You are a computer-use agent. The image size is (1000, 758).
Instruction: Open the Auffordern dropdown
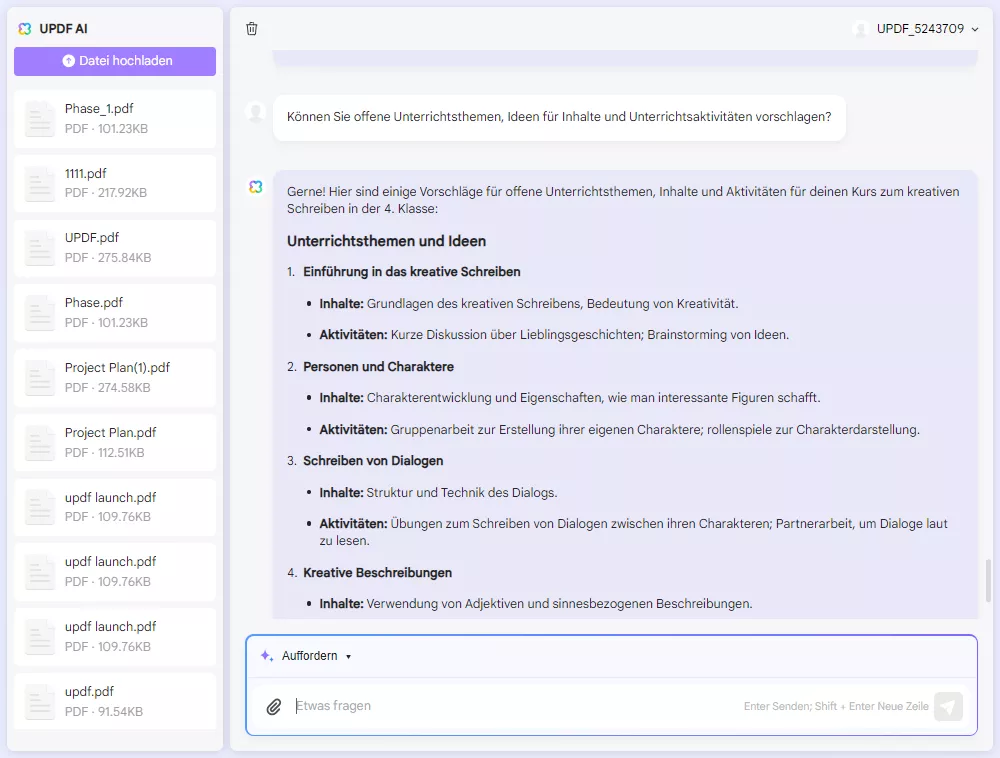coord(310,655)
